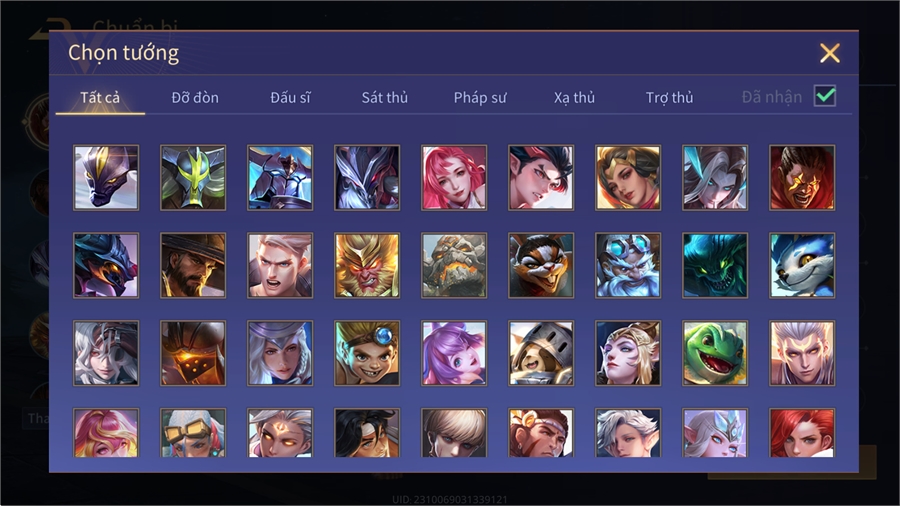Screen dimensions: 900x506
Task: Select the red-hooded glowing-eyed hero
Action: (x=802, y=177)
